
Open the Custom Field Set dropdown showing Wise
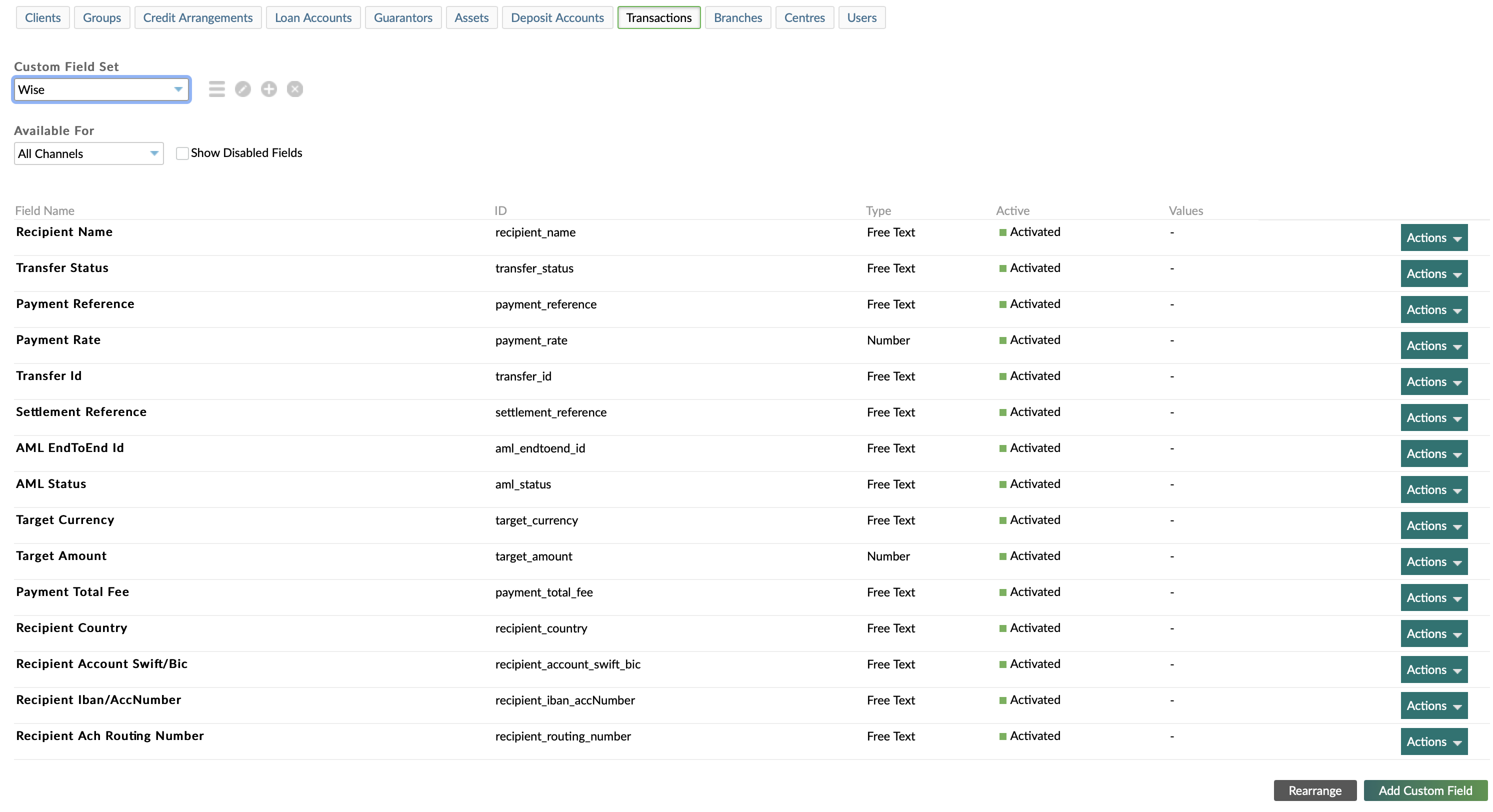click(x=101, y=90)
